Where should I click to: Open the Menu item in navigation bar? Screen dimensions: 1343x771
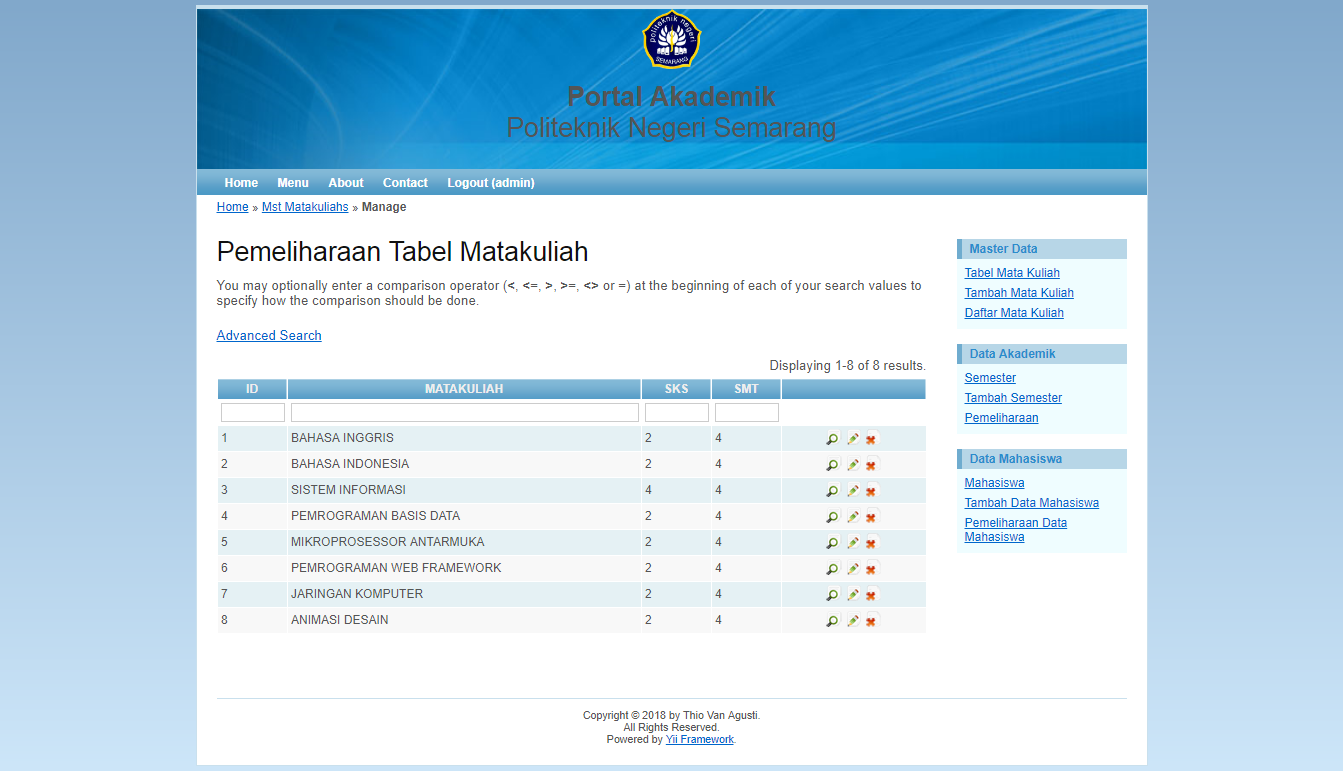point(293,183)
